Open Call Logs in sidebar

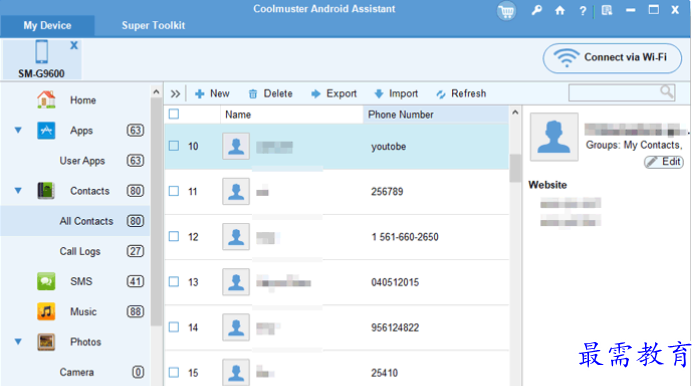pyautogui.click(x=80, y=251)
